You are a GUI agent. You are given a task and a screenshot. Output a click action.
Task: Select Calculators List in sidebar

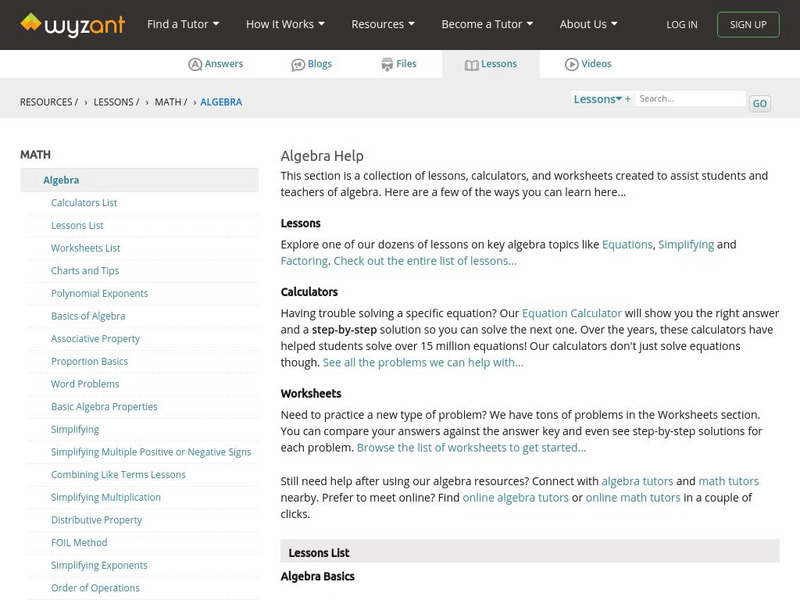click(x=84, y=203)
